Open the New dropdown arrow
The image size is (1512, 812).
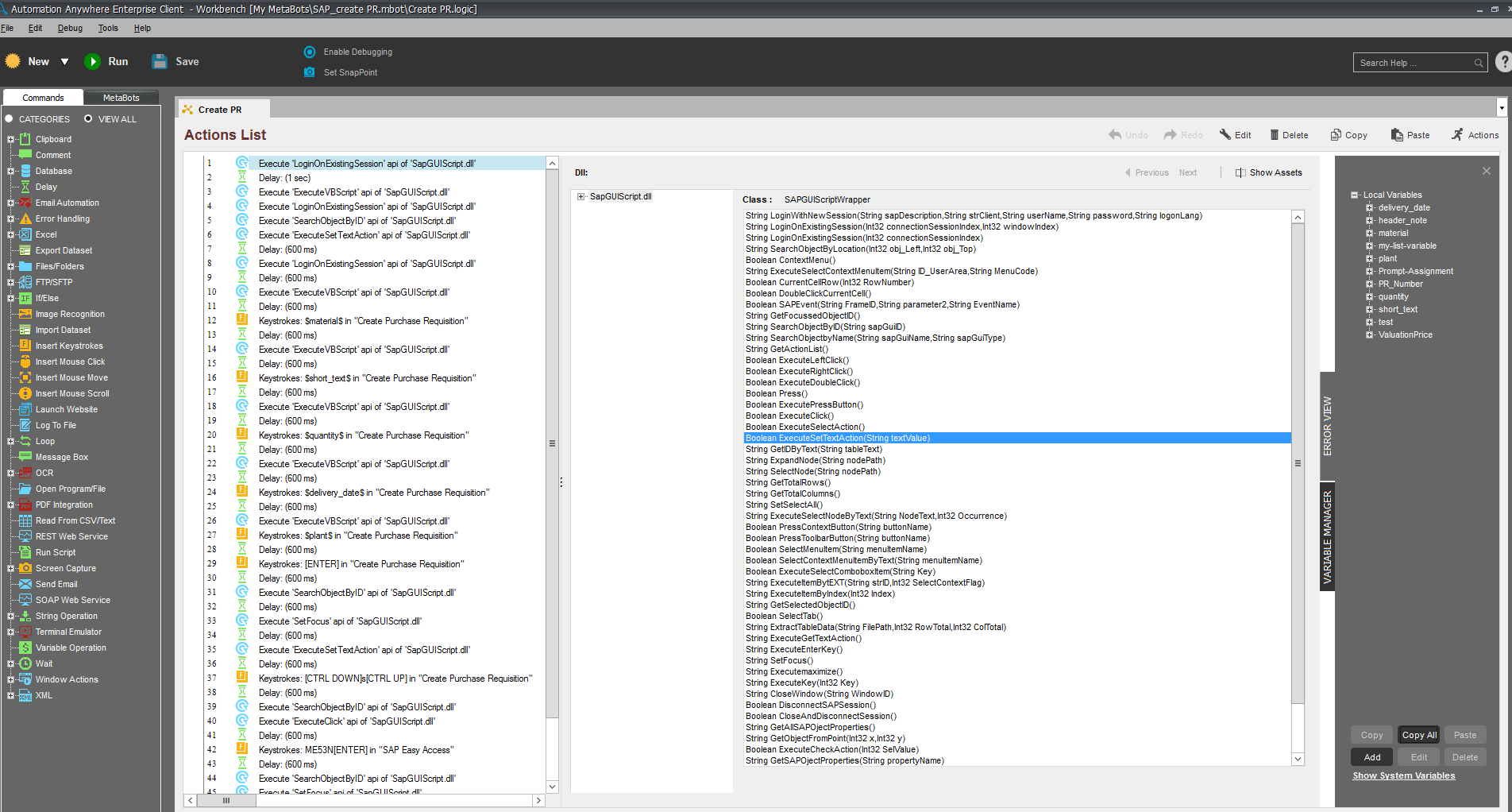click(x=64, y=62)
